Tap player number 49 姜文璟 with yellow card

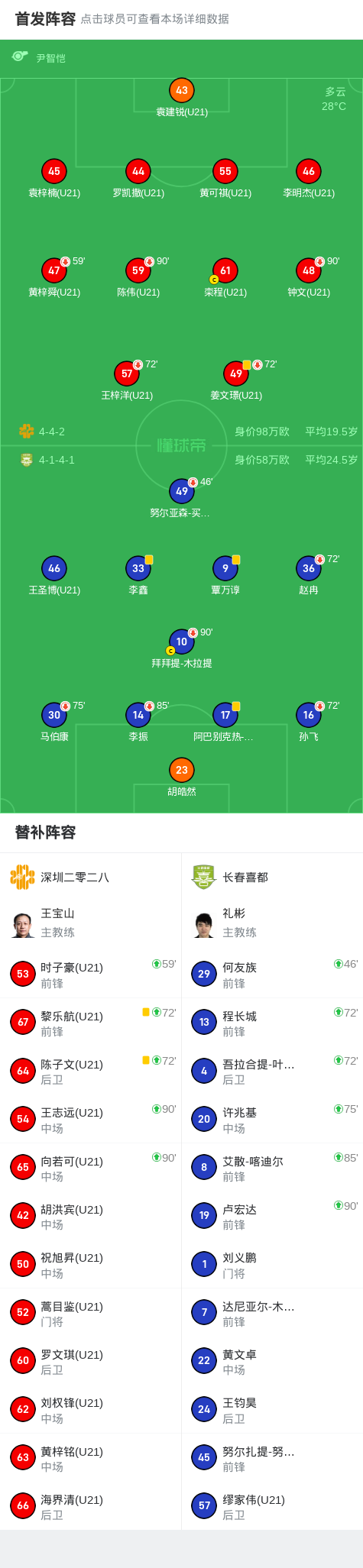(x=236, y=373)
